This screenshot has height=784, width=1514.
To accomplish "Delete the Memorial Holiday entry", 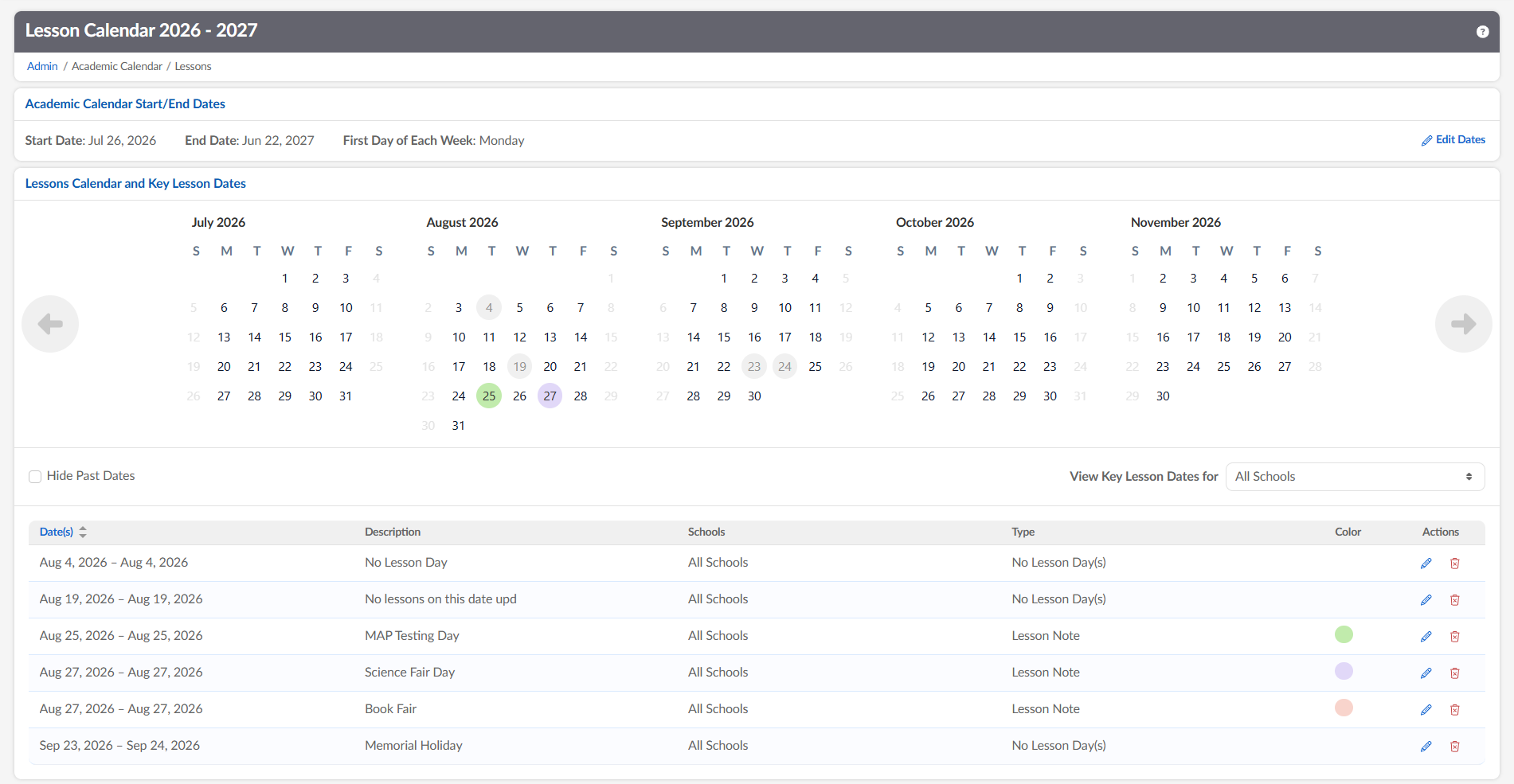I will [x=1454, y=747].
